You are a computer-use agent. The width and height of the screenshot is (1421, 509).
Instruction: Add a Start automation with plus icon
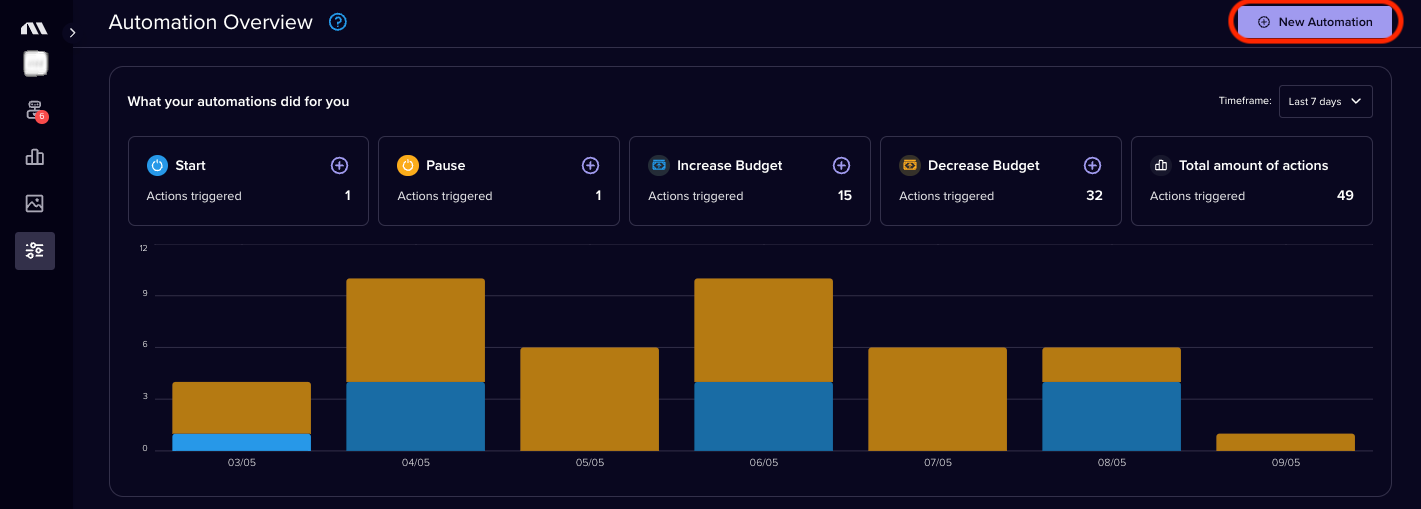click(x=339, y=165)
